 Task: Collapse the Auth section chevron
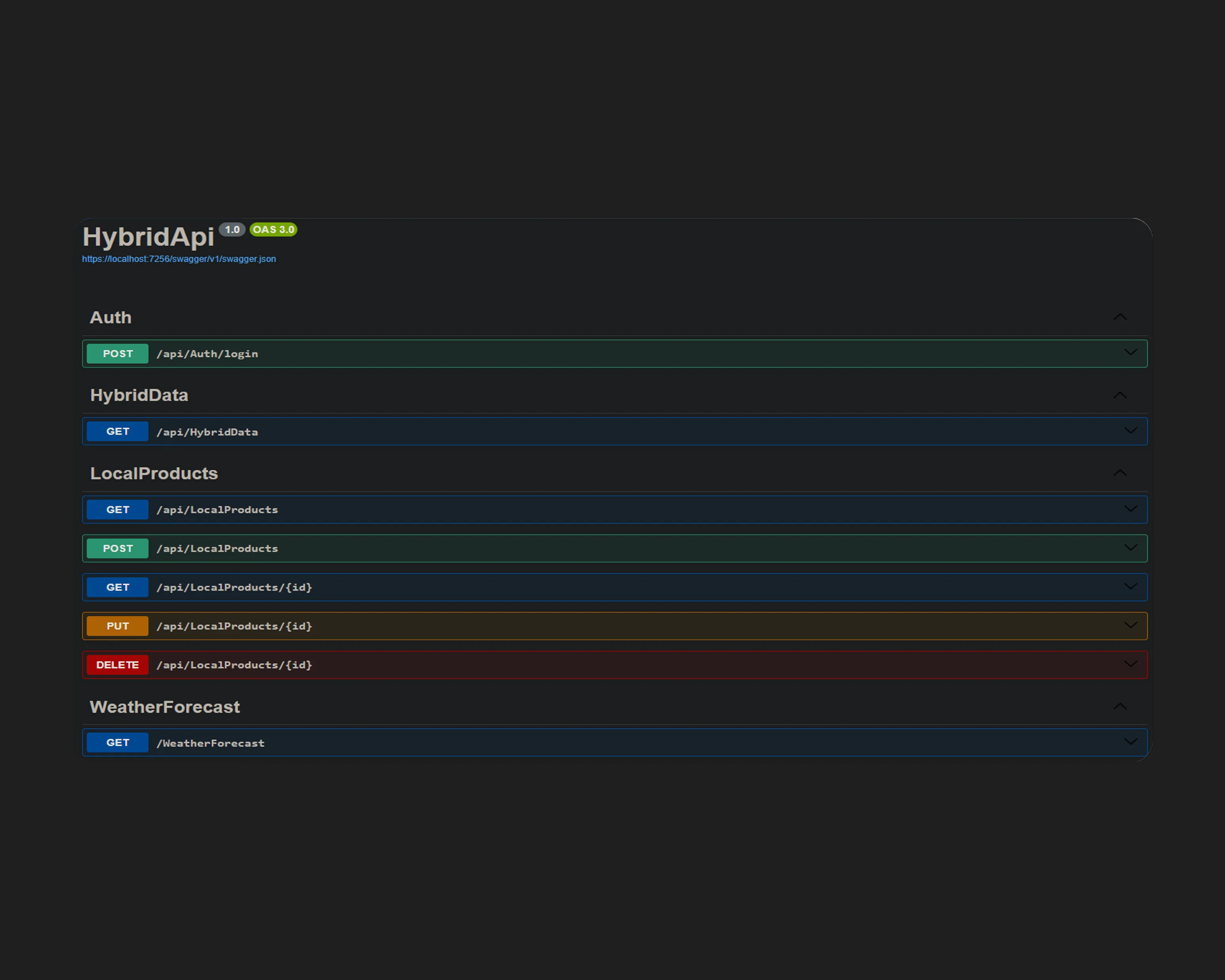[x=1119, y=317]
